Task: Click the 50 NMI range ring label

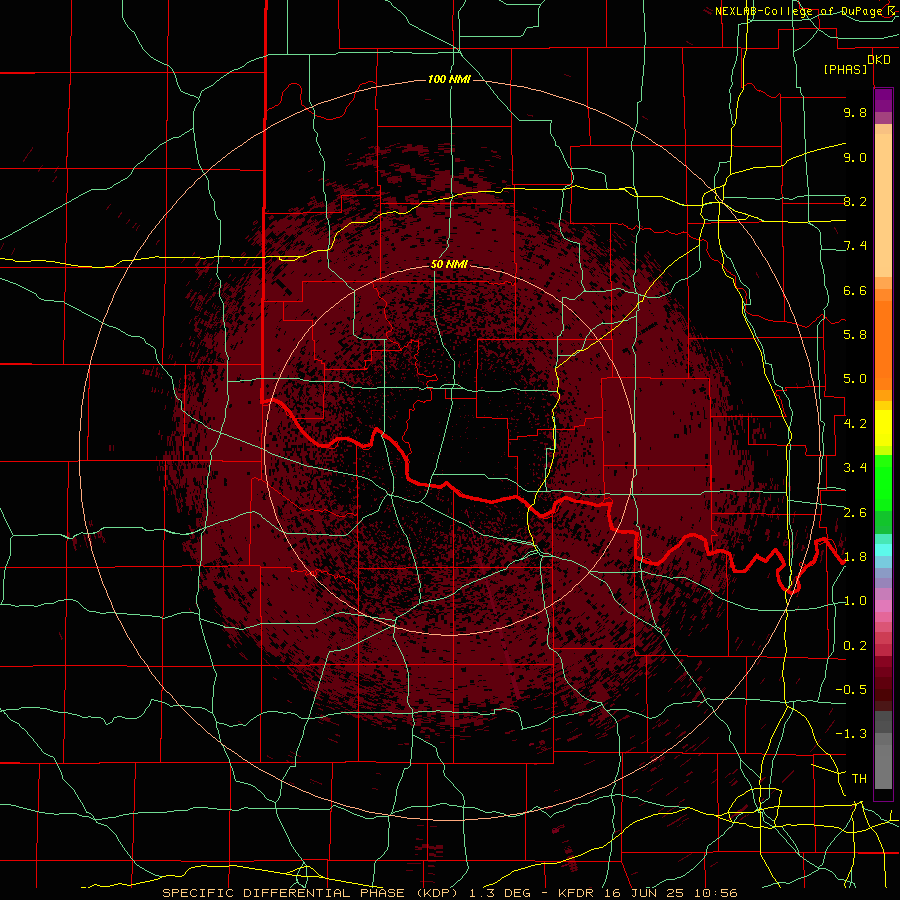Action: tap(449, 264)
